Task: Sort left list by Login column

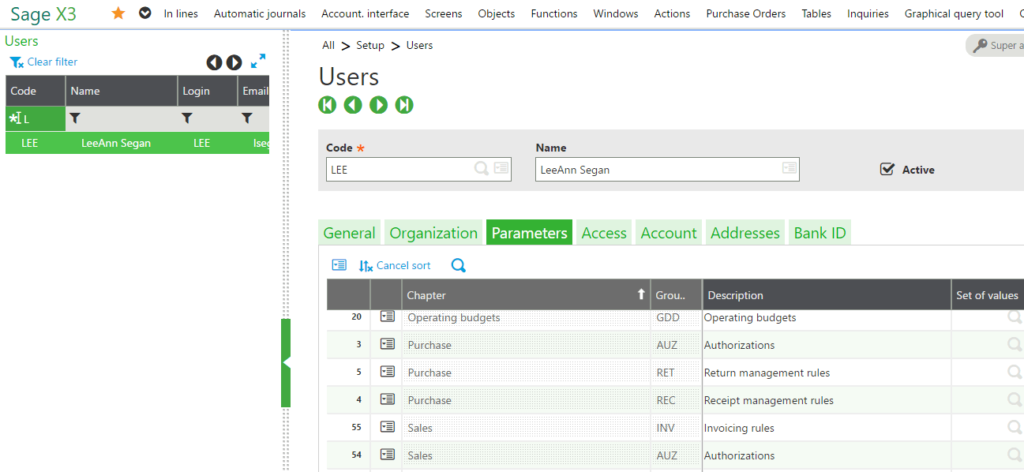Action: [208, 91]
